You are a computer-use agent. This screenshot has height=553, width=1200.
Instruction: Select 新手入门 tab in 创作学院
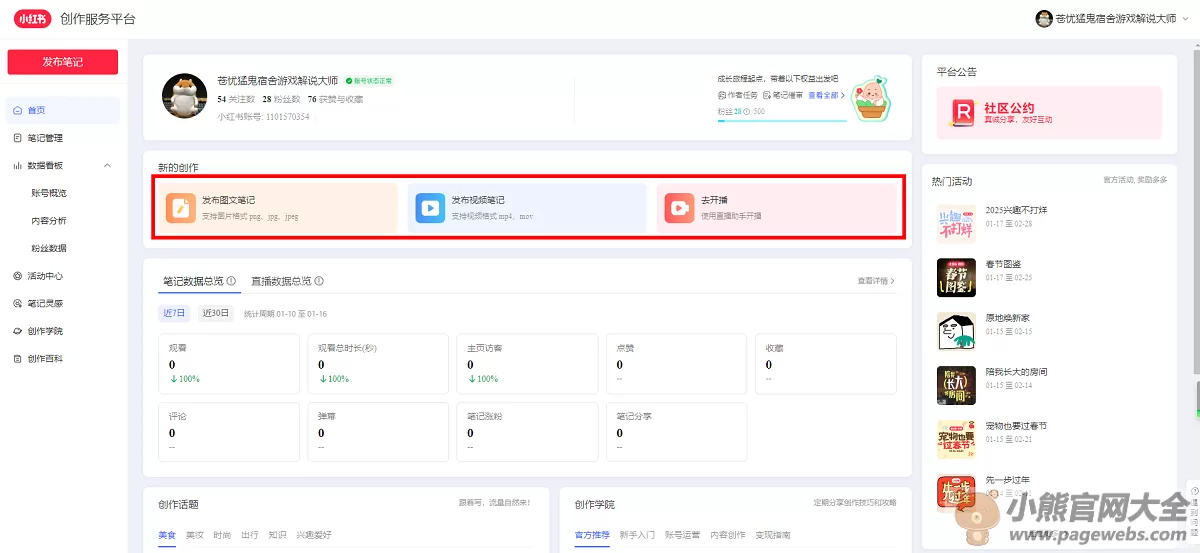click(x=637, y=535)
